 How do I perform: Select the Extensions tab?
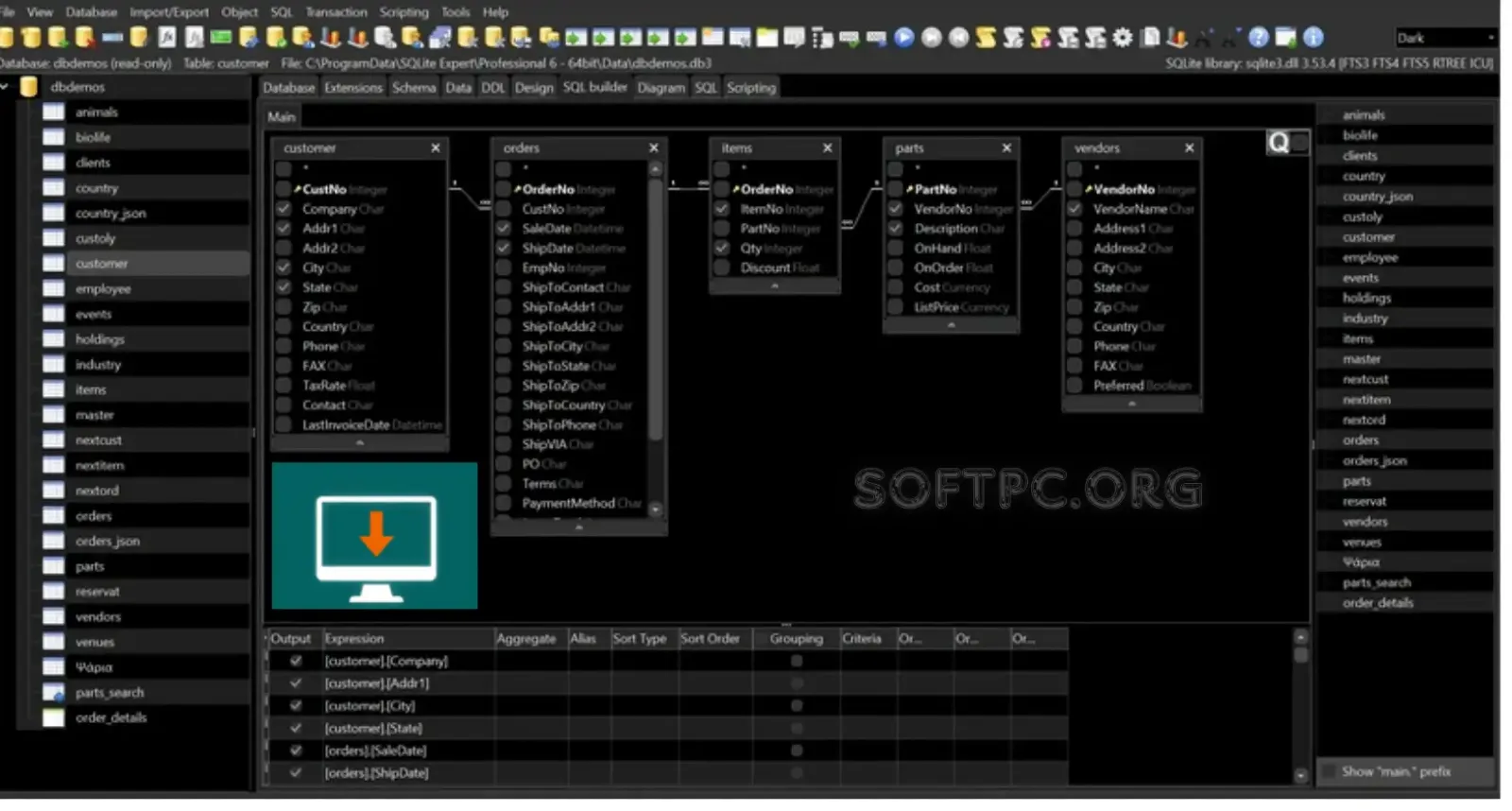pyautogui.click(x=353, y=88)
